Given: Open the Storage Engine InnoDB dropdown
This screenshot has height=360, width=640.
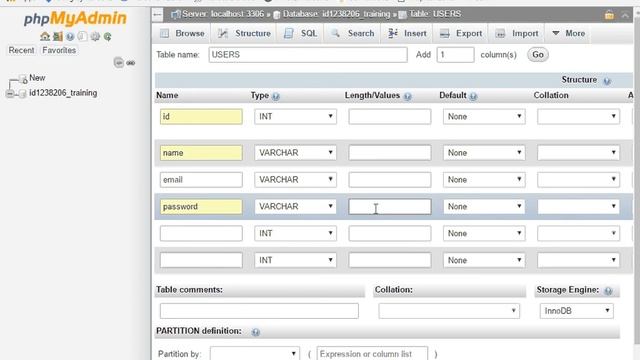Looking at the screenshot, I should [576, 311].
